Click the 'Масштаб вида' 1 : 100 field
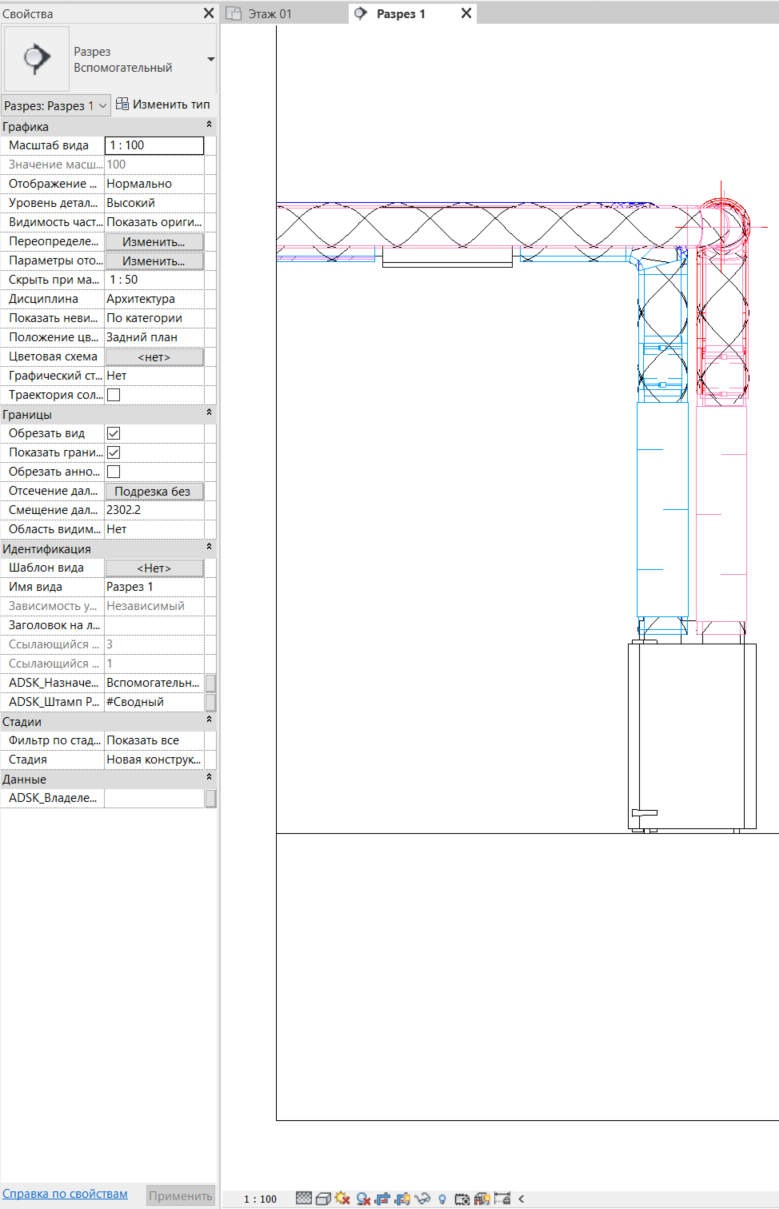The height and width of the screenshot is (1209, 779). pyautogui.click(x=154, y=146)
